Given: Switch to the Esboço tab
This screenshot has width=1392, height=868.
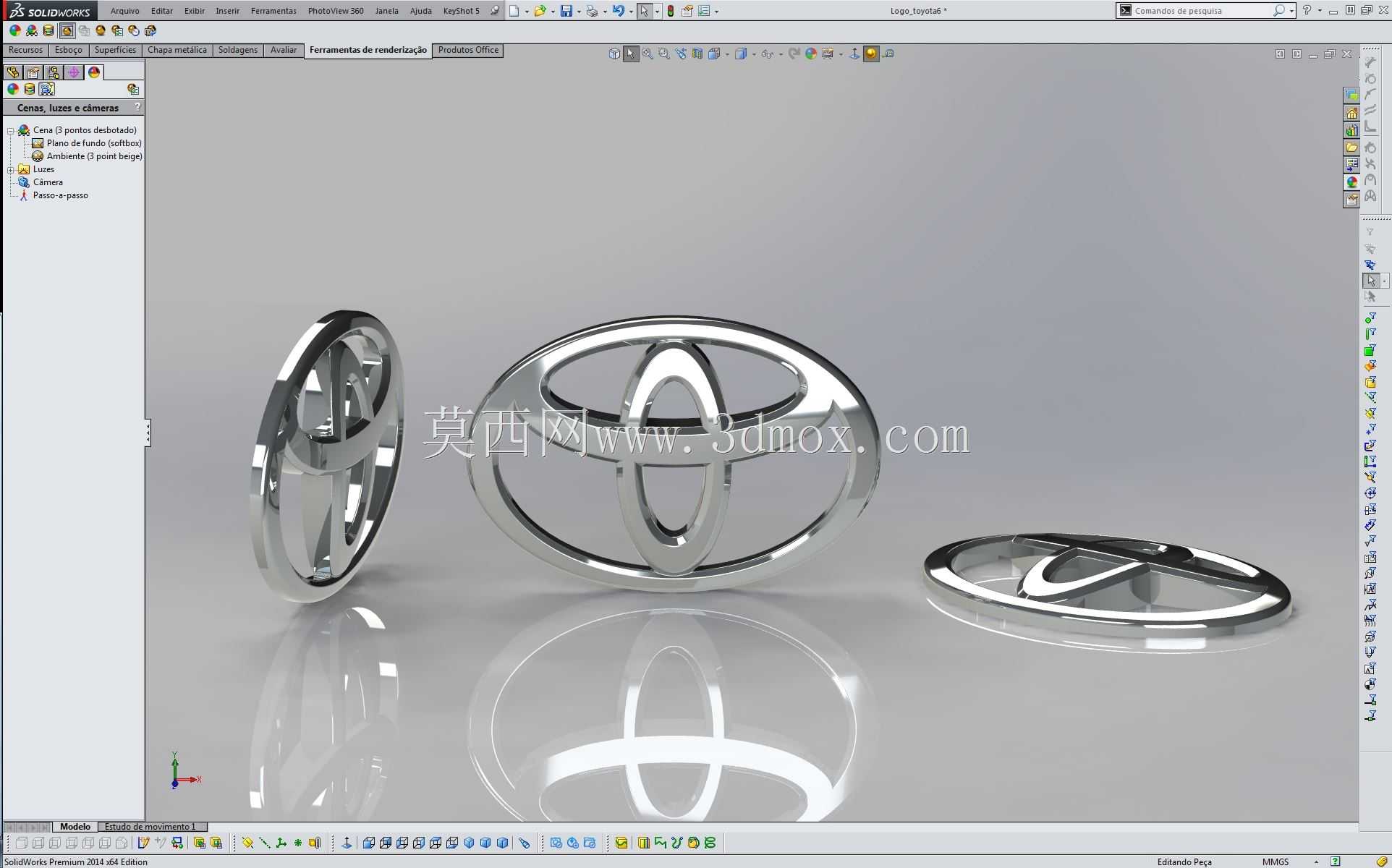Looking at the screenshot, I should point(69,50).
